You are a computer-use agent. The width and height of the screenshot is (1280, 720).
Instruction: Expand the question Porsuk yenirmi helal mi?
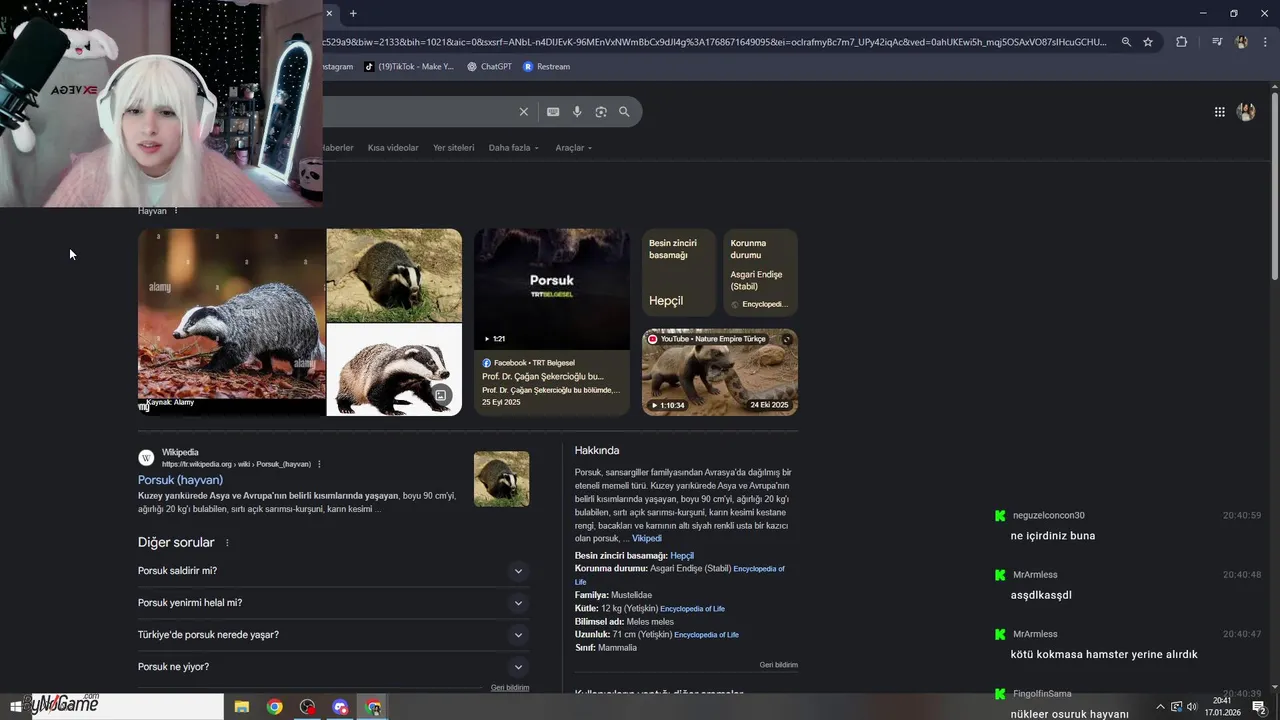(x=333, y=603)
